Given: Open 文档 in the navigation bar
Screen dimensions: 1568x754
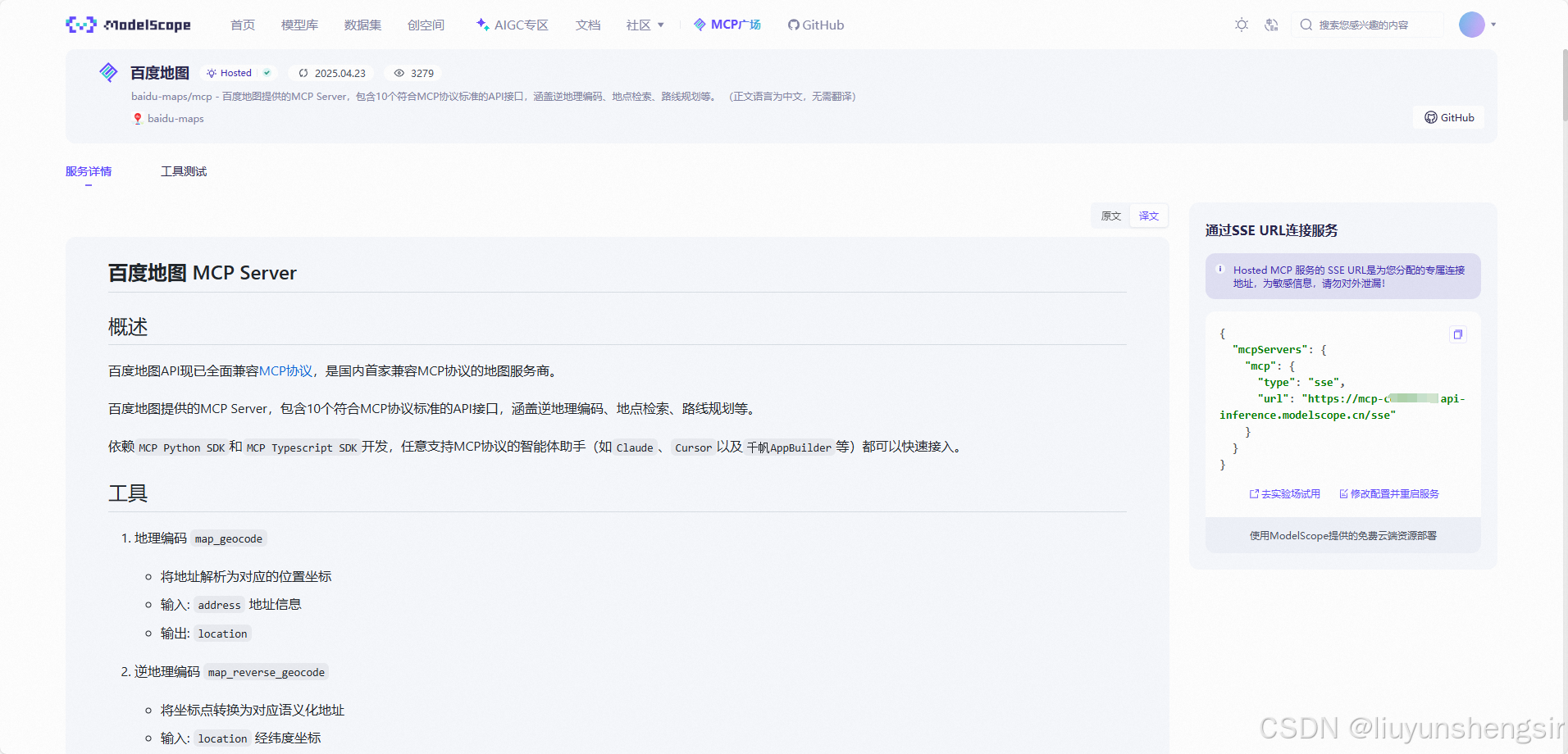Looking at the screenshot, I should 588,25.
